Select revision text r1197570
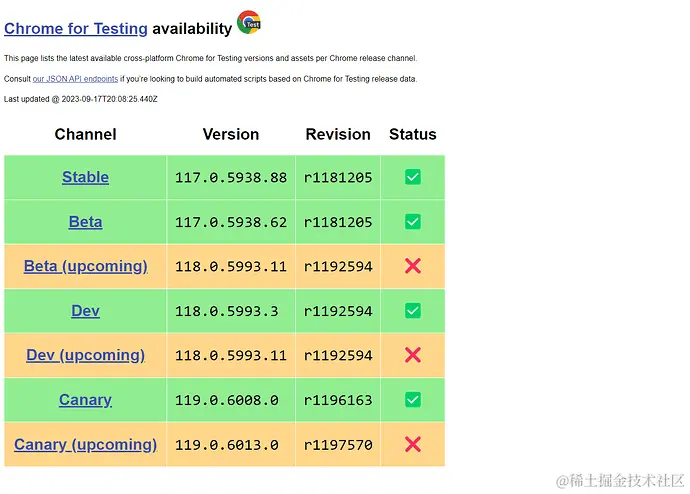Viewport: 690px width, 494px height. coord(338,445)
